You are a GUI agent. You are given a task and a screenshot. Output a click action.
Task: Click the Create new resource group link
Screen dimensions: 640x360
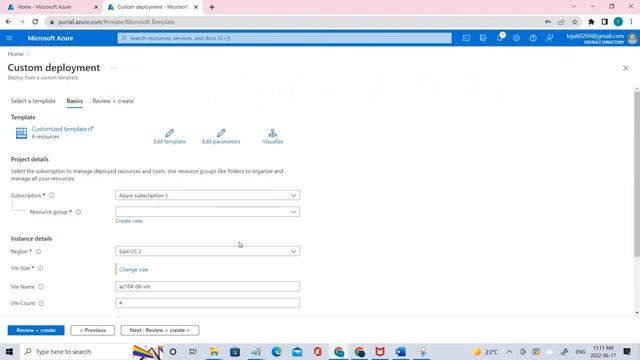(129, 221)
